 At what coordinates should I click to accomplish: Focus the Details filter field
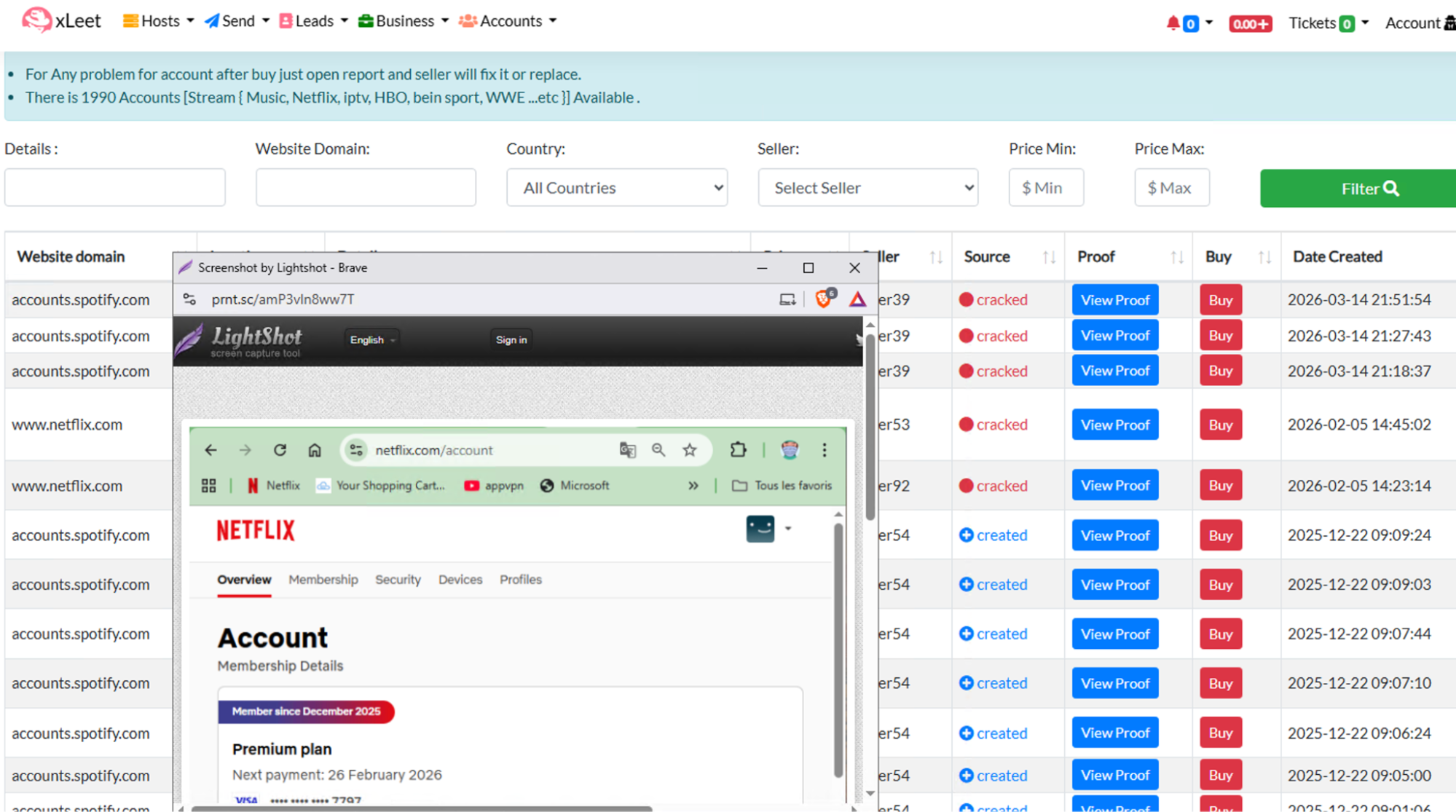click(x=115, y=188)
